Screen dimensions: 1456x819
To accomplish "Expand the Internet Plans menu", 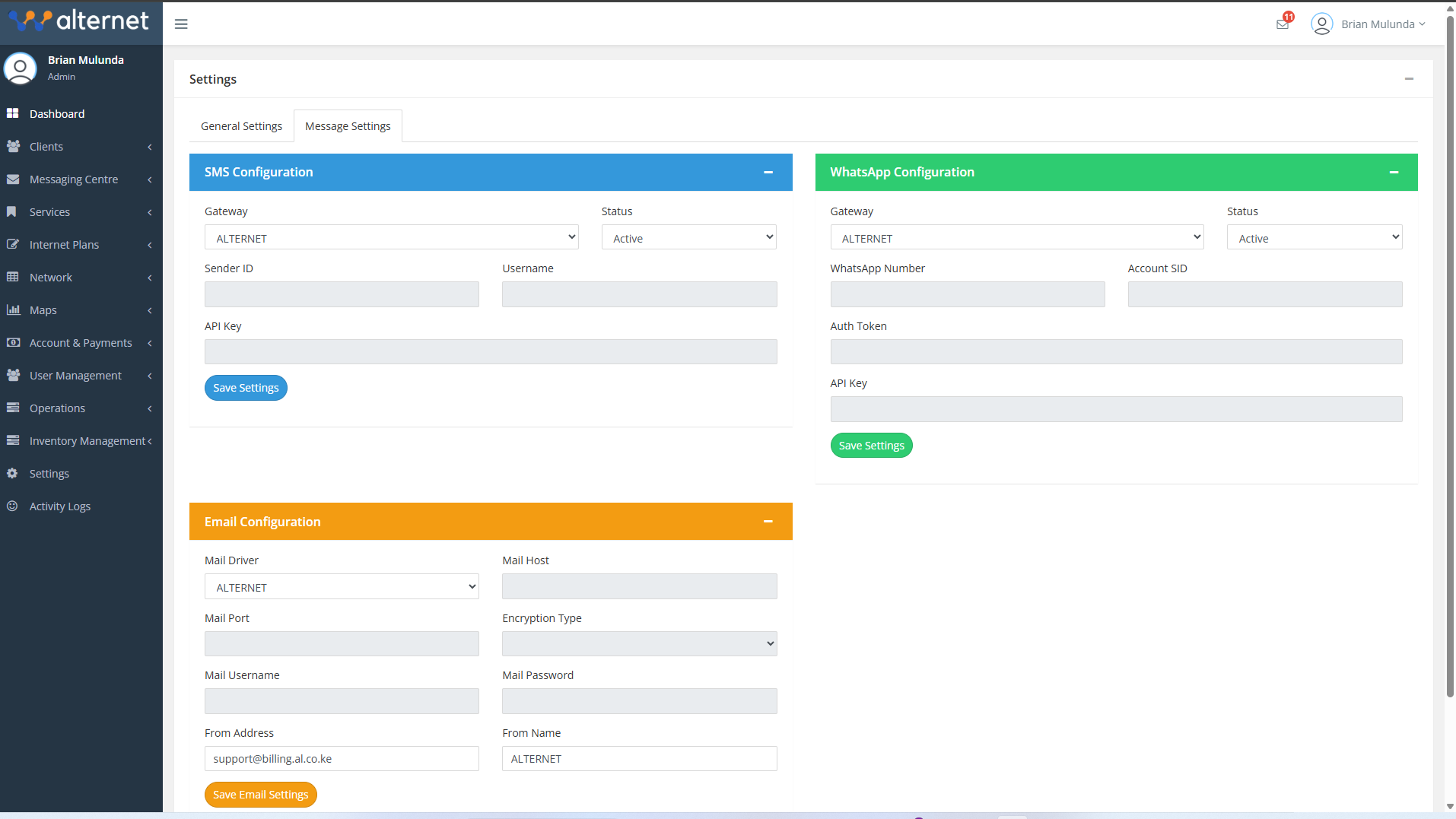I will [65, 244].
